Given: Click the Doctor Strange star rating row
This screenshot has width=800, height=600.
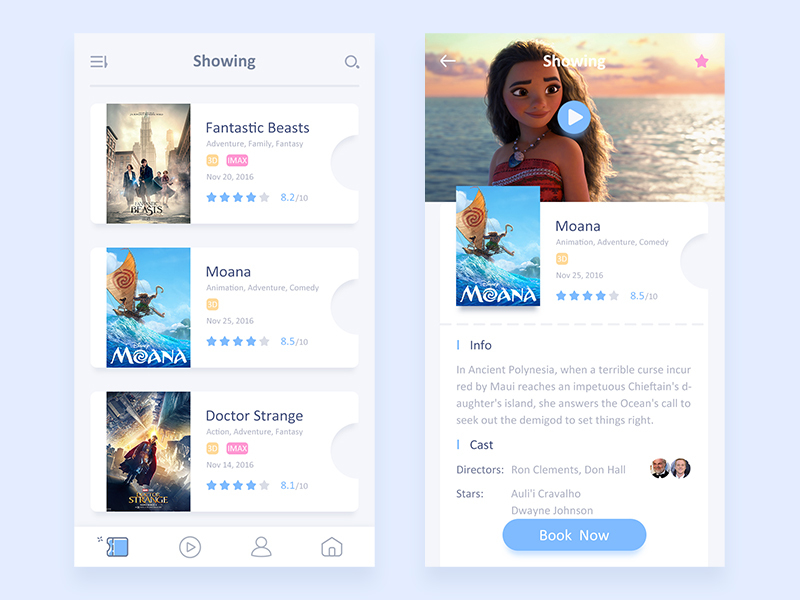Looking at the screenshot, I should (x=238, y=485).
